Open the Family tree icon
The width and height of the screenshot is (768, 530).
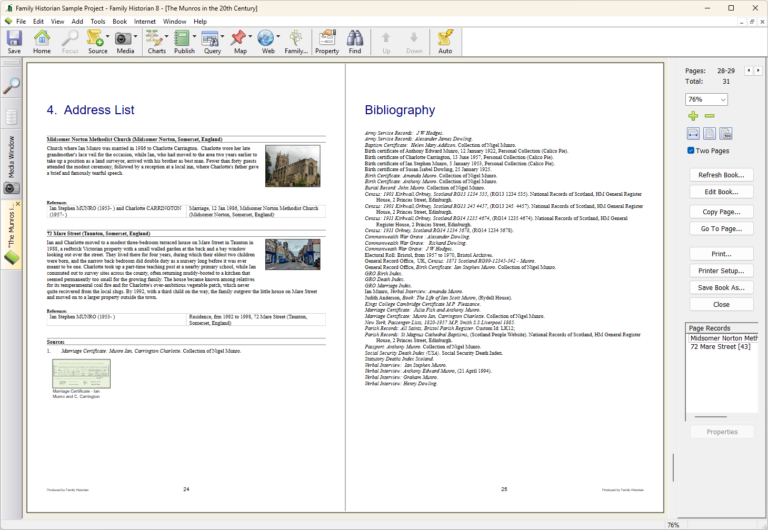(x=296, y=42)
